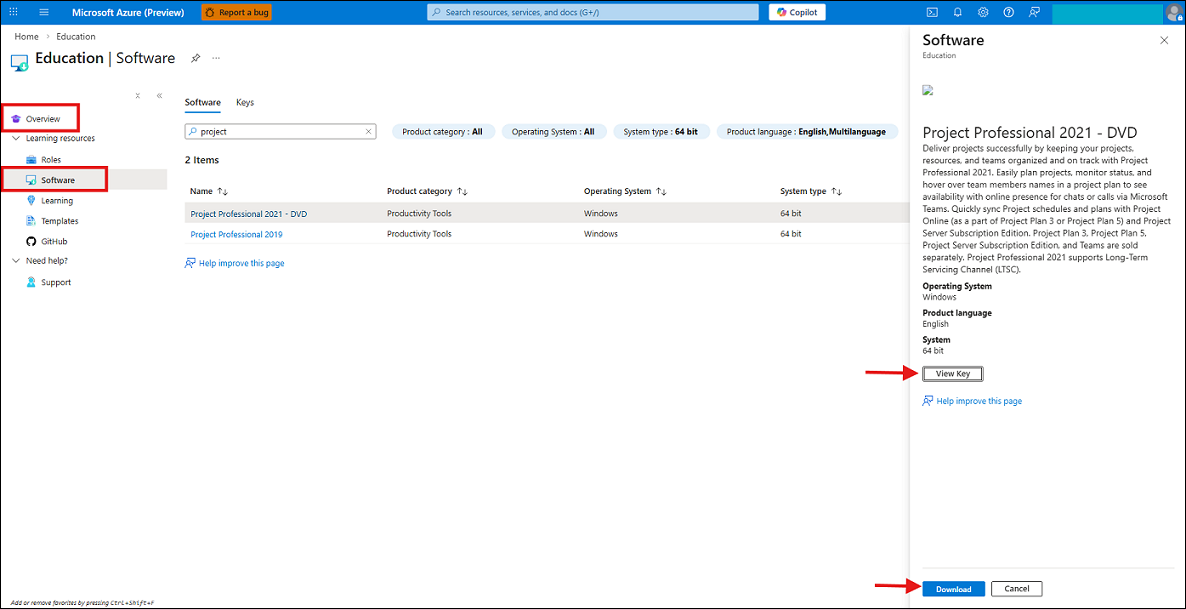This screenshot has width=1186, height=610.
Task: Go to Education breadcrumb
Action: 76,36
